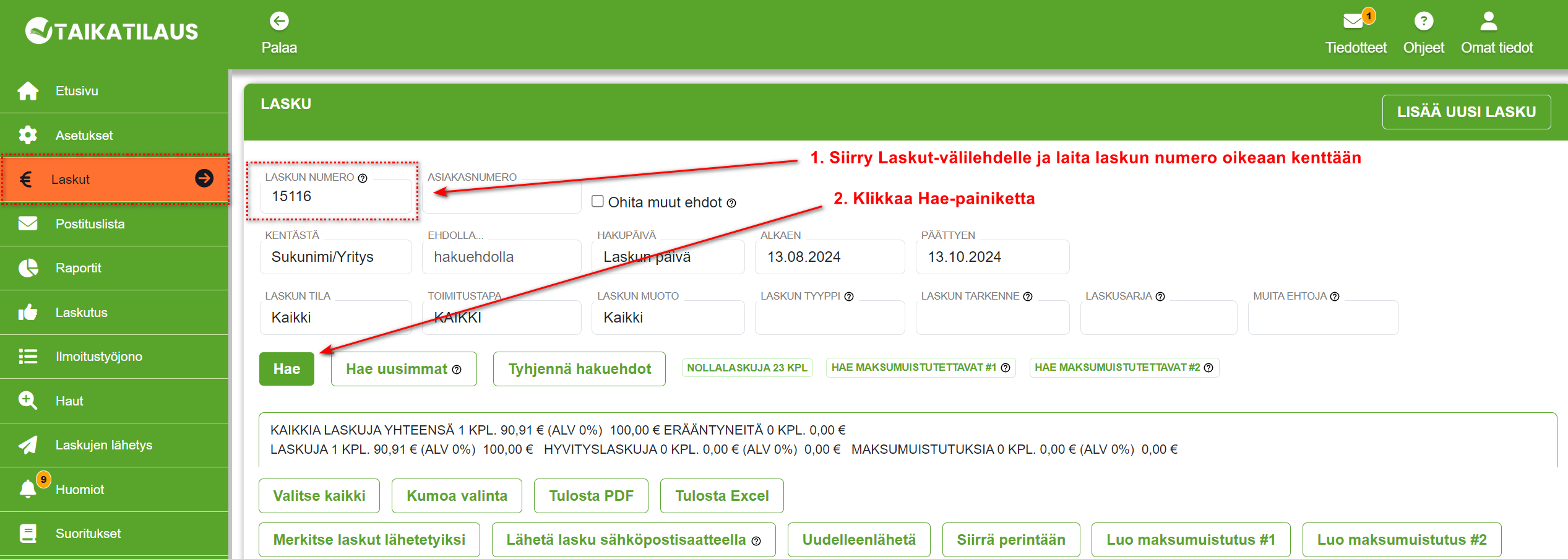Click the euro icon in Laskut
Viewport: 1568px width, 559px height.
(26, 180)
